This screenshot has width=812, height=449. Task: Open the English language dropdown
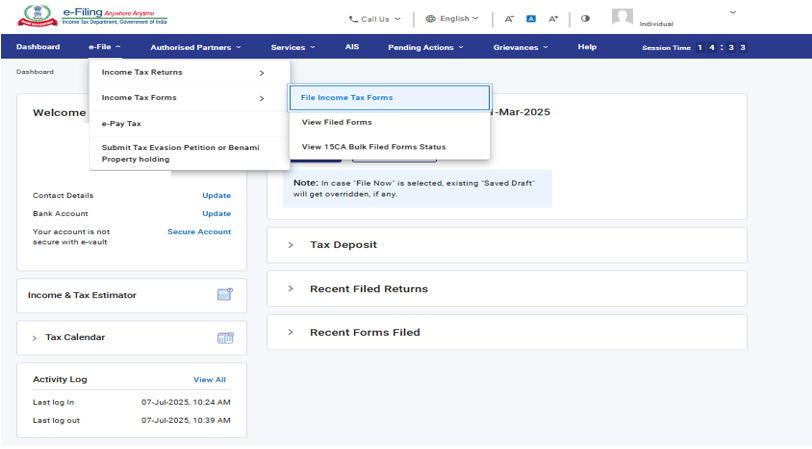click(452, 18)
